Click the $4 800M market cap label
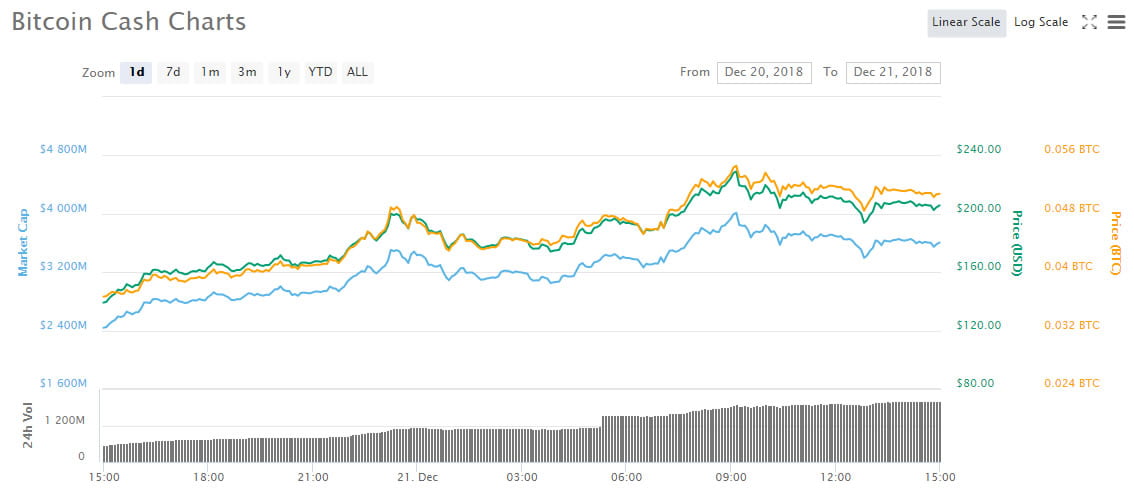Image resolution: width=1134 pixels, height=499 pixels. point(63,150)
